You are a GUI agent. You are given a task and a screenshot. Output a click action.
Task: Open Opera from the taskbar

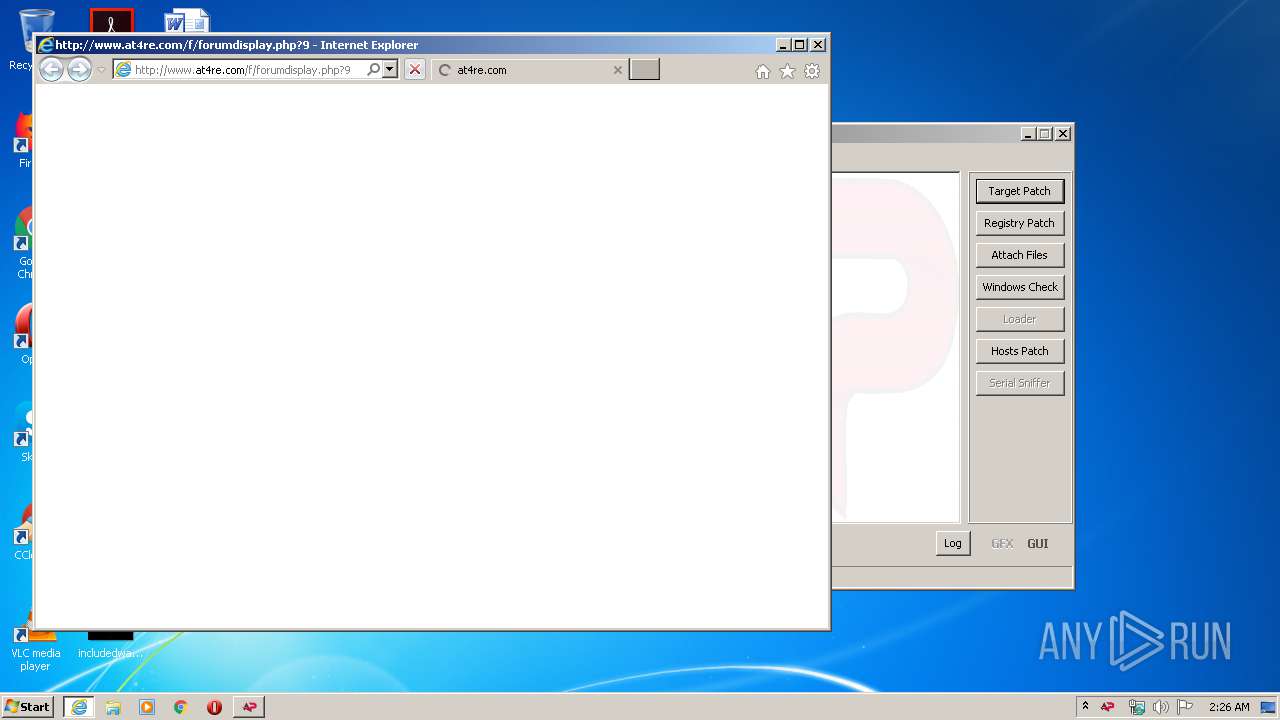214,706
